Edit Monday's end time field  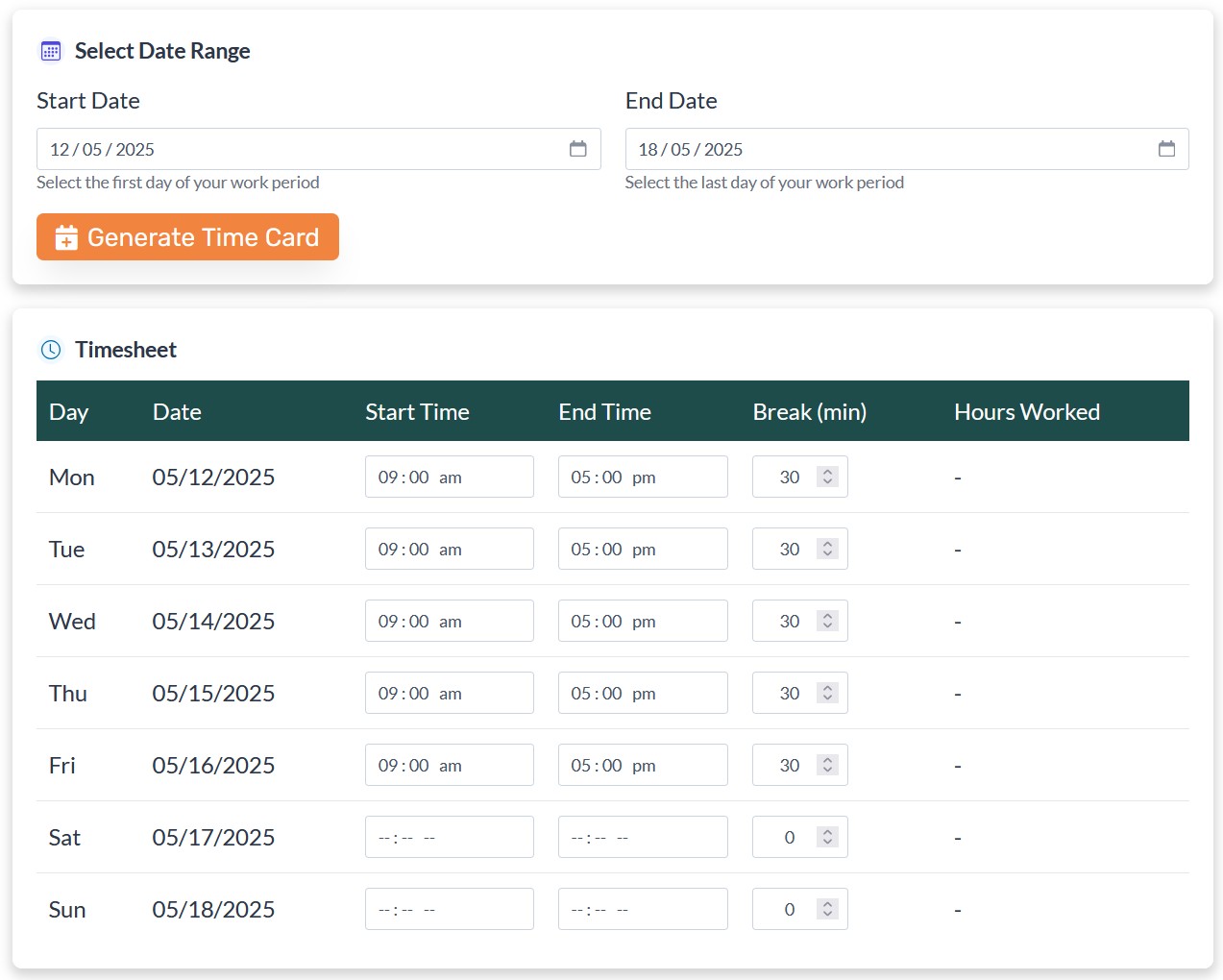(642, 477)
